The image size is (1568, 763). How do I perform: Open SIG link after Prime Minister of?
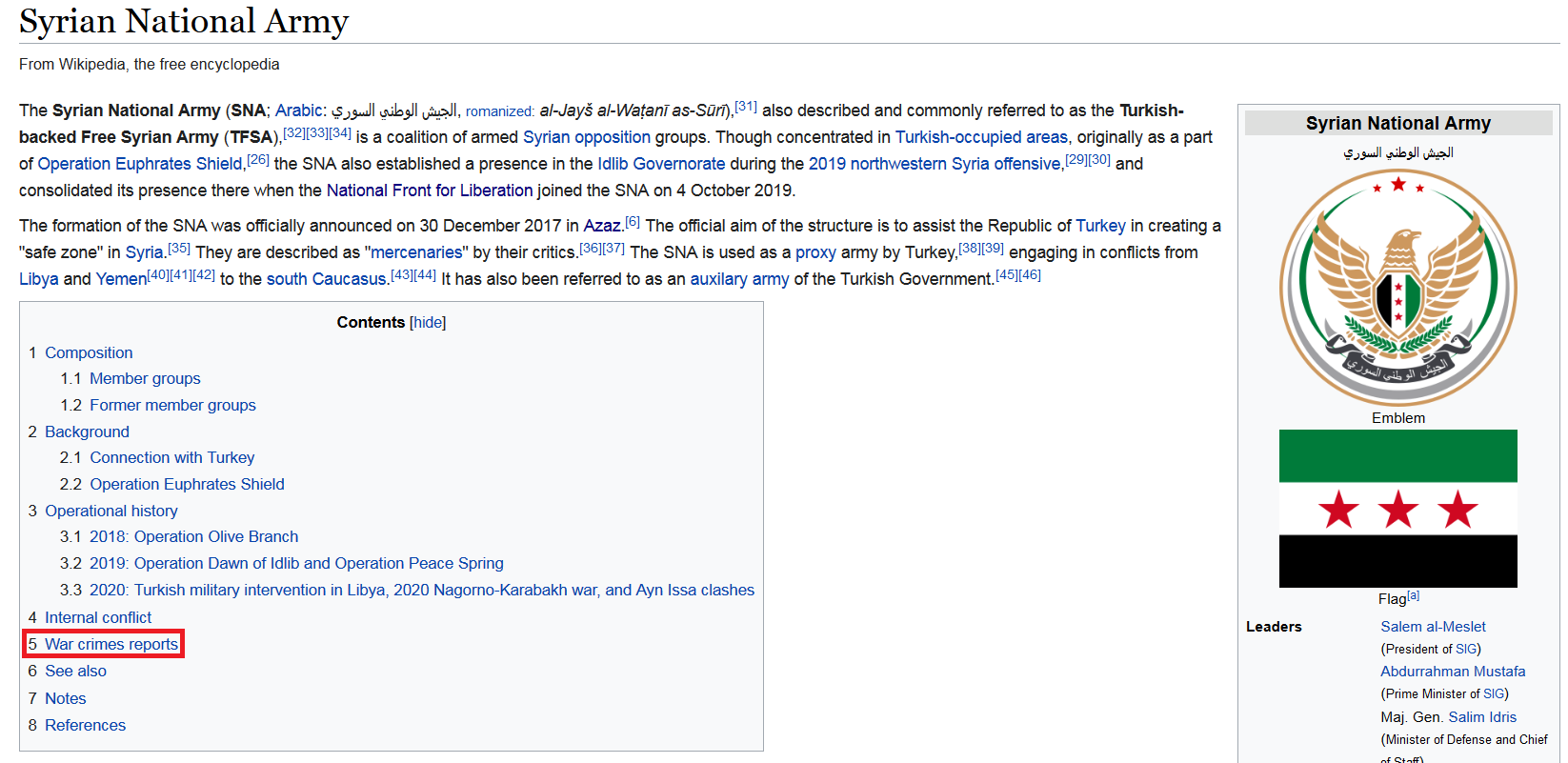tap(1494, 693)
